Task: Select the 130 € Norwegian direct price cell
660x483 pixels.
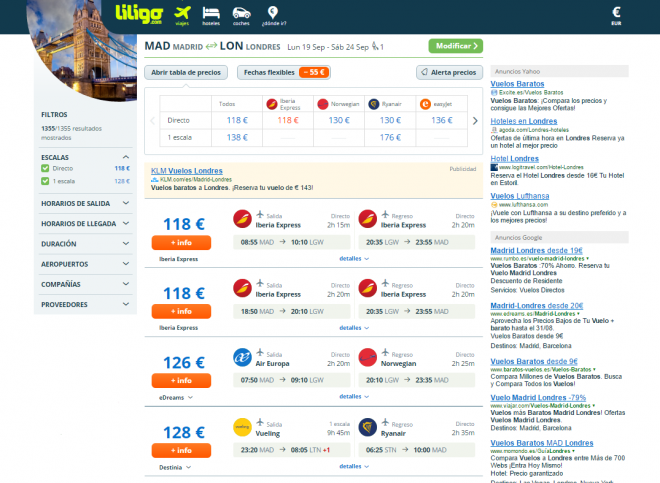Action: pyautogui.click(x=339, y=120)
